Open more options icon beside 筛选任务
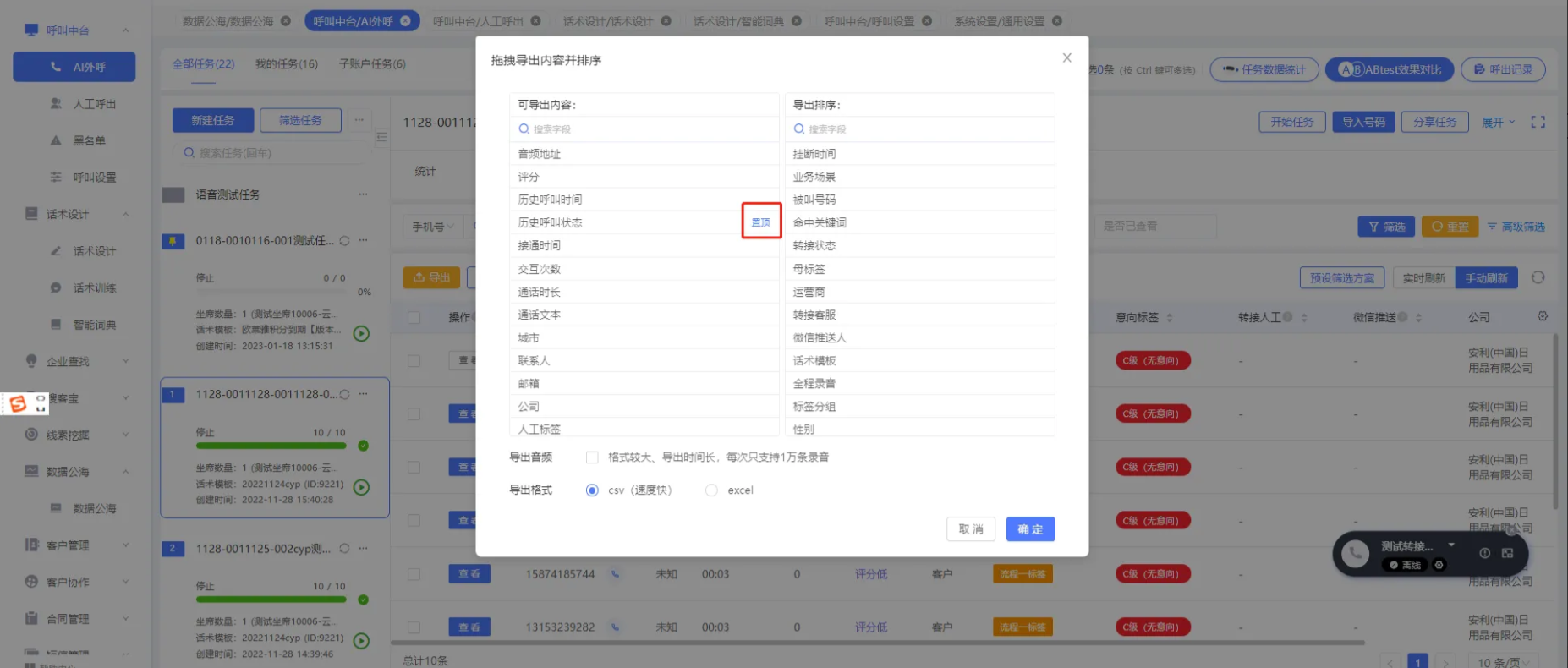 click(359, 120)
